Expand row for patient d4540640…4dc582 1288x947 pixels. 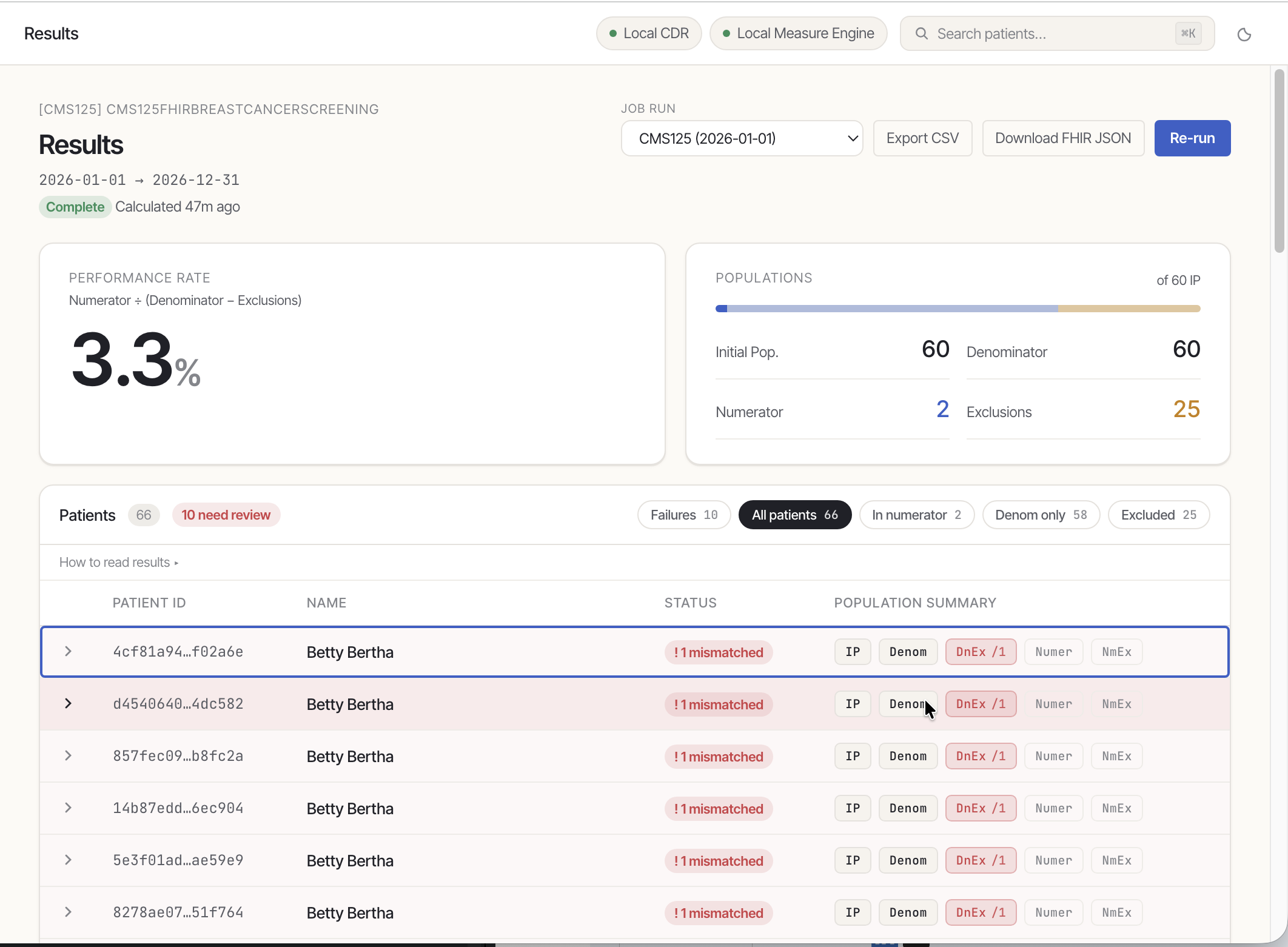pos(68,703)
